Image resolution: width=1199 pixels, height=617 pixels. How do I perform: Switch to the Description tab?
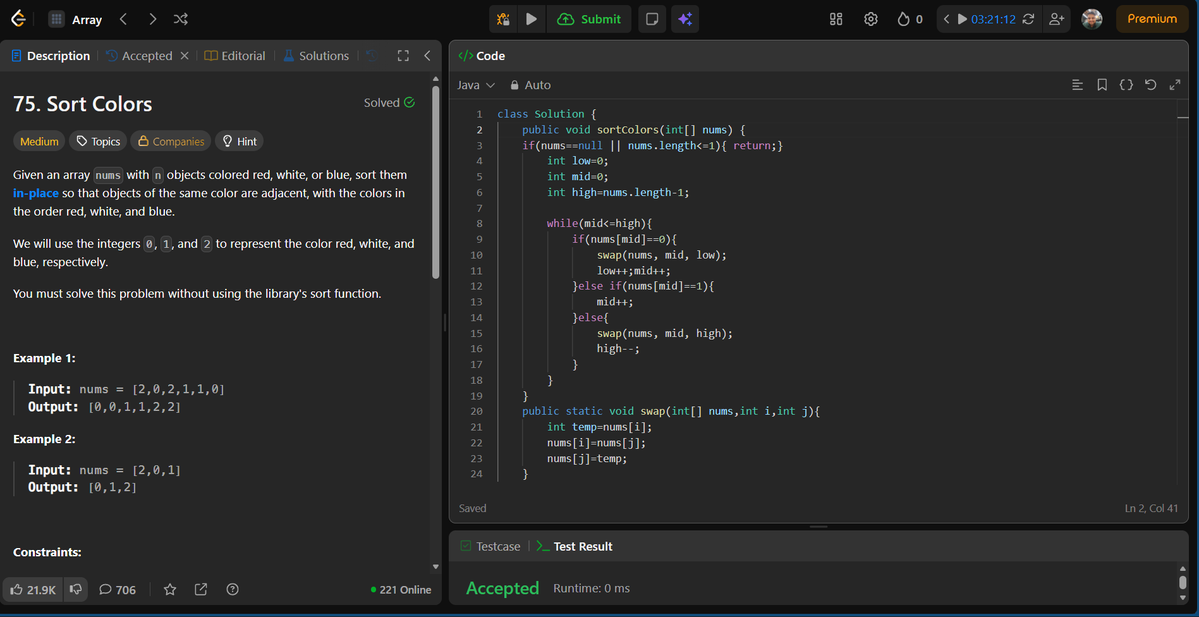coord(50,56)
